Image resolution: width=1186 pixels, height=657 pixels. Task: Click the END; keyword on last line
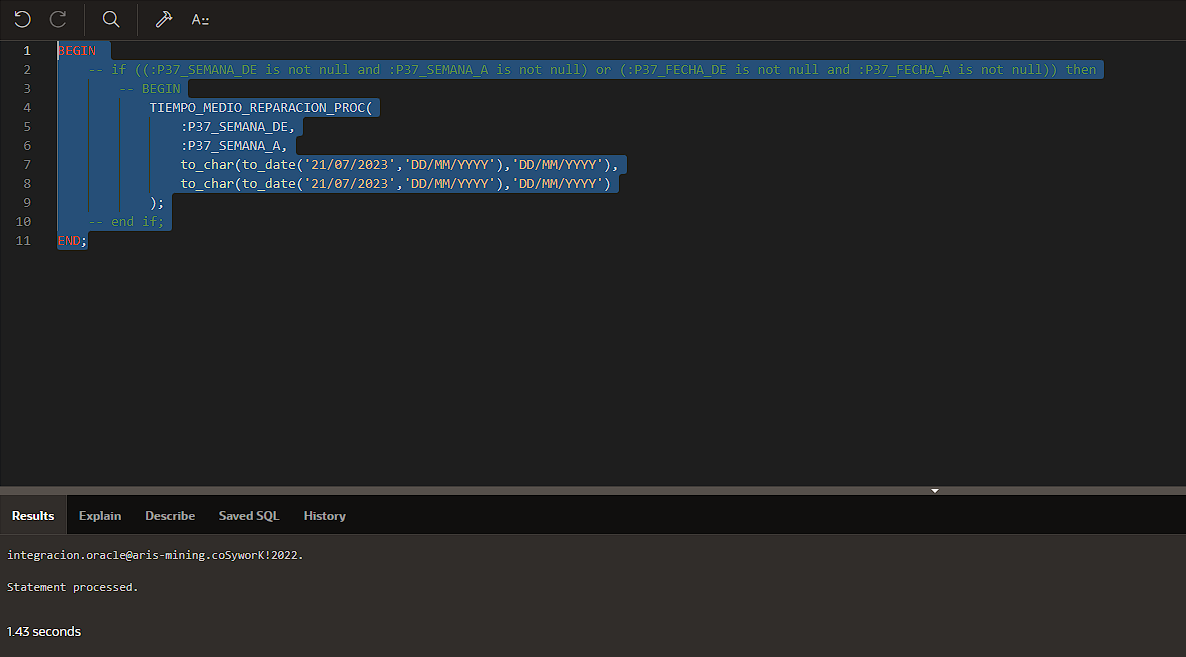72,241
